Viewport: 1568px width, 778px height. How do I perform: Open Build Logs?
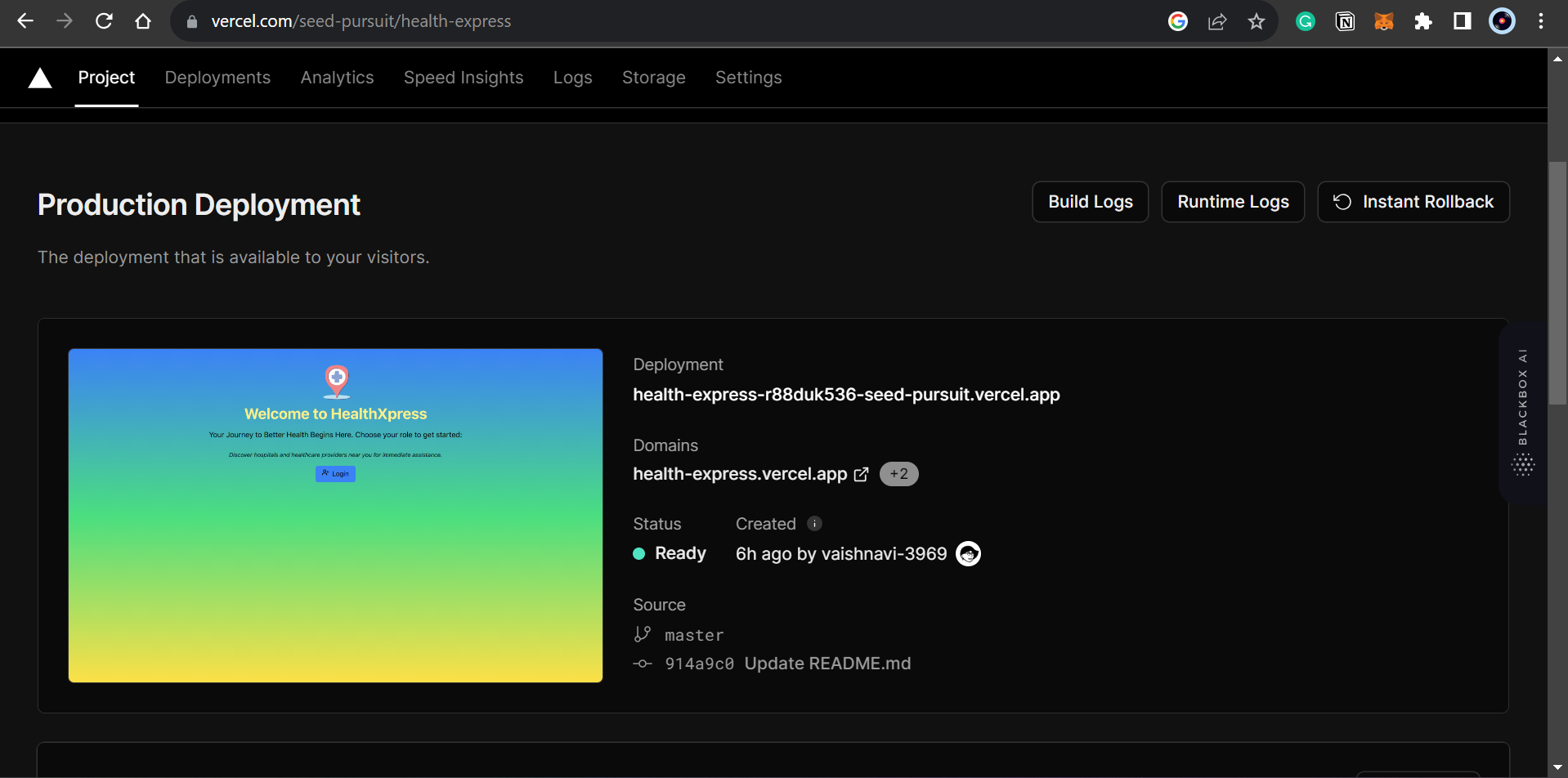click(x=1091, y=202)
